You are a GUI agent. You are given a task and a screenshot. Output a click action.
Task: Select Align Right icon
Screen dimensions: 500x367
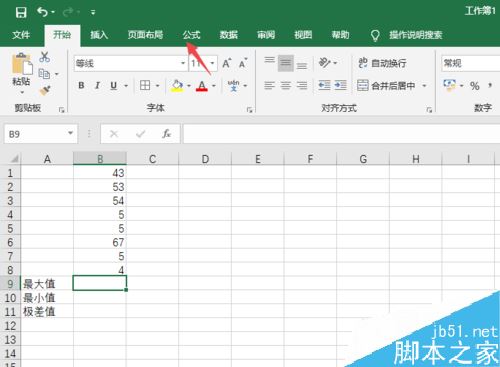tap(302, 86)
